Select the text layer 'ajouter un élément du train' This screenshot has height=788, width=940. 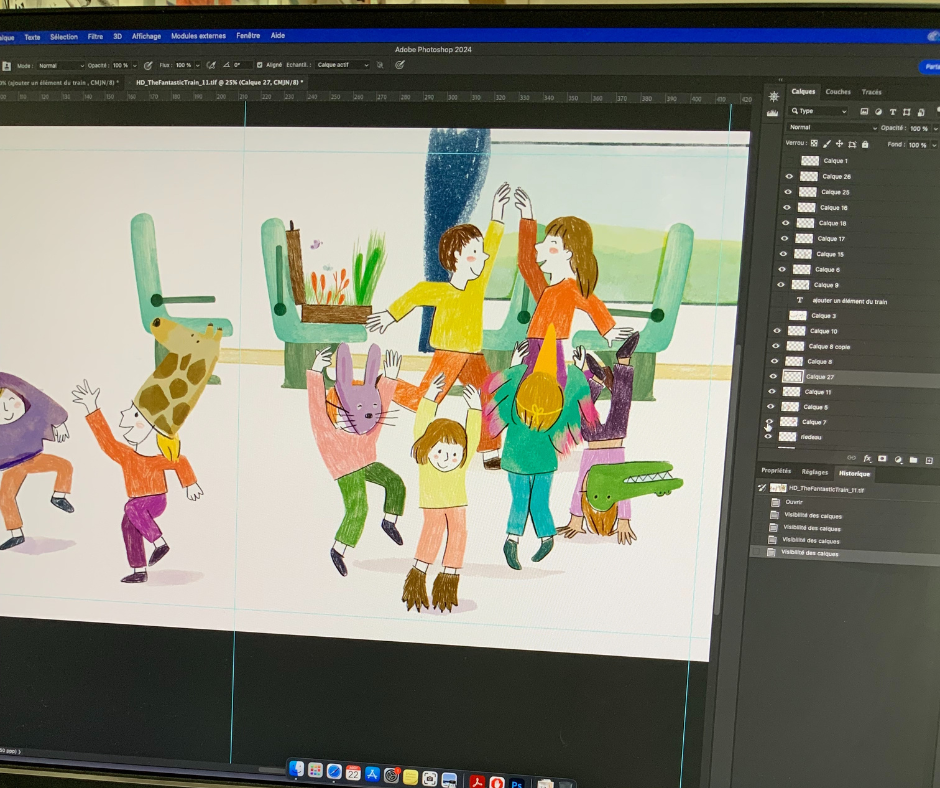click(849, 301)
